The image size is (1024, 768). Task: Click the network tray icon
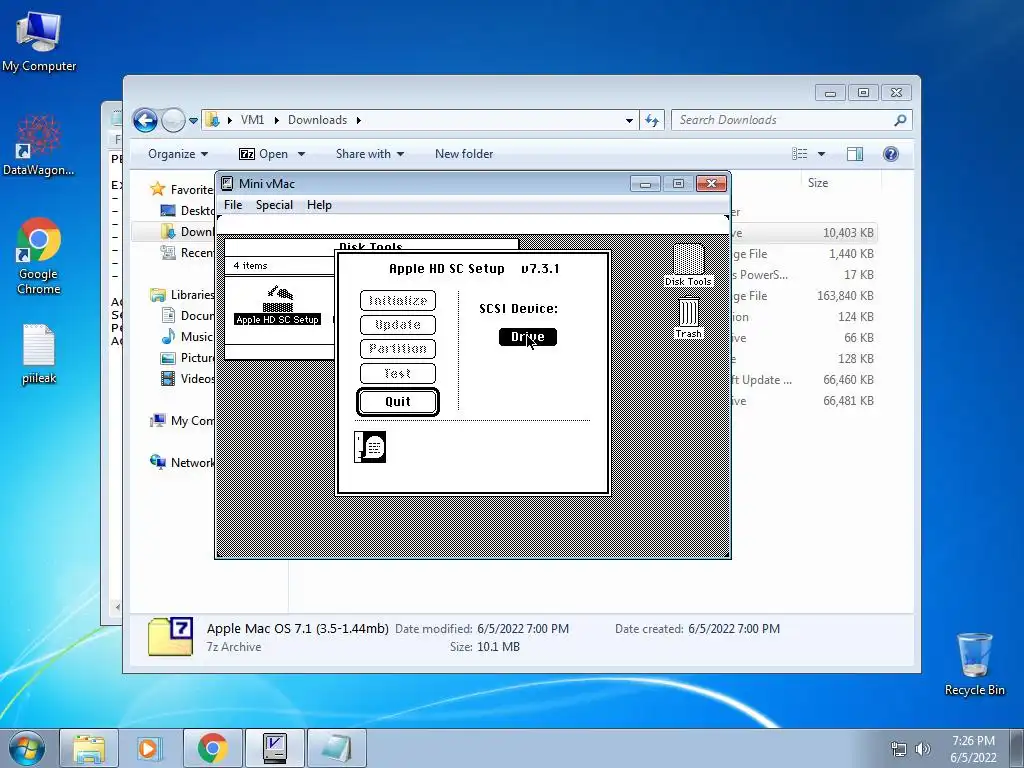[x=899, y=749]
